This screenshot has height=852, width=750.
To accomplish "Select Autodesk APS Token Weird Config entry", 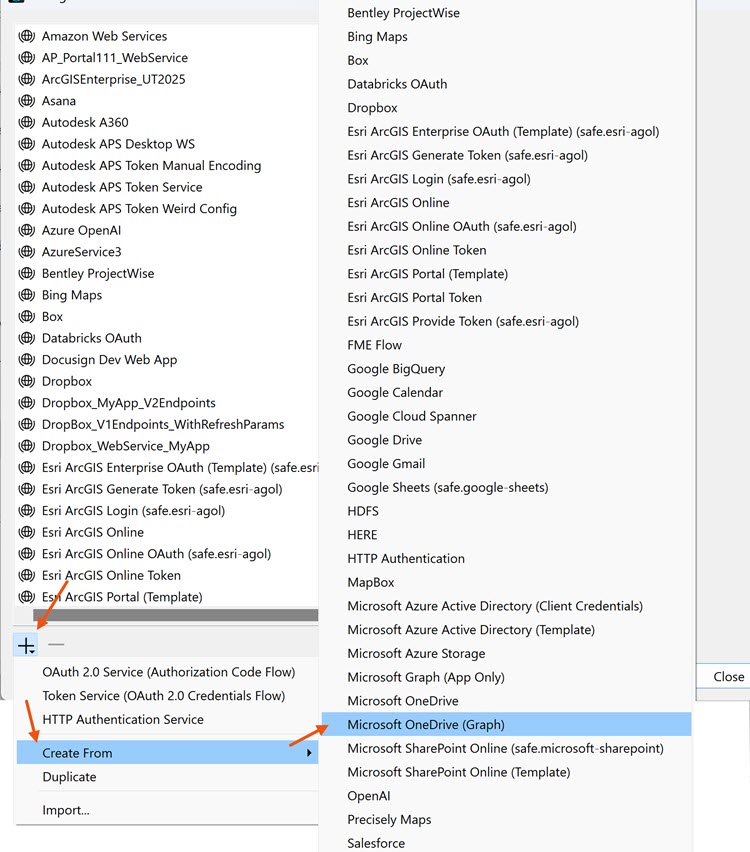I will (x=139, y=209).
